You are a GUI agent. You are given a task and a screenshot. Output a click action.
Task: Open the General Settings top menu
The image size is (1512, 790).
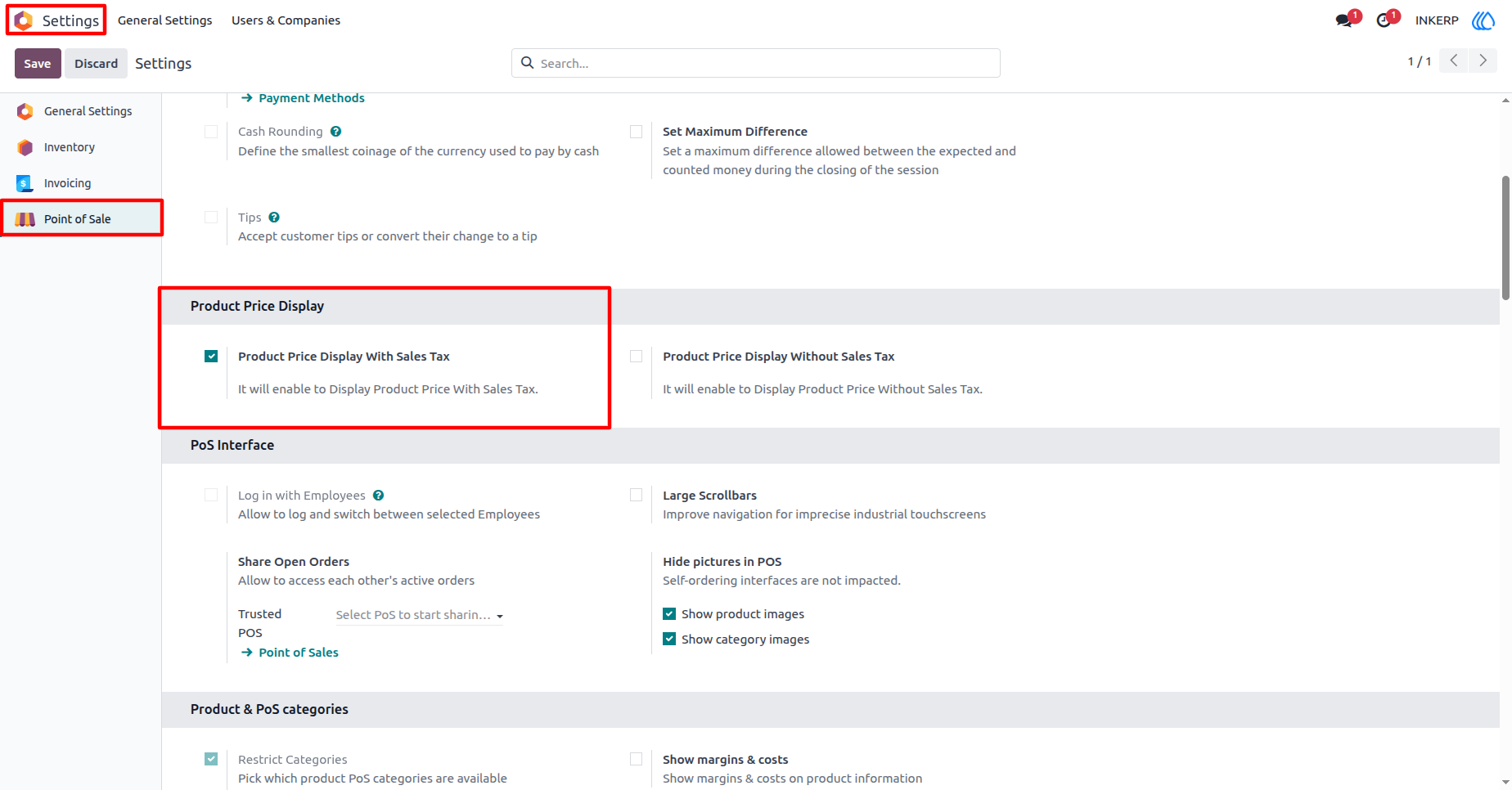[x=164, y=20]
